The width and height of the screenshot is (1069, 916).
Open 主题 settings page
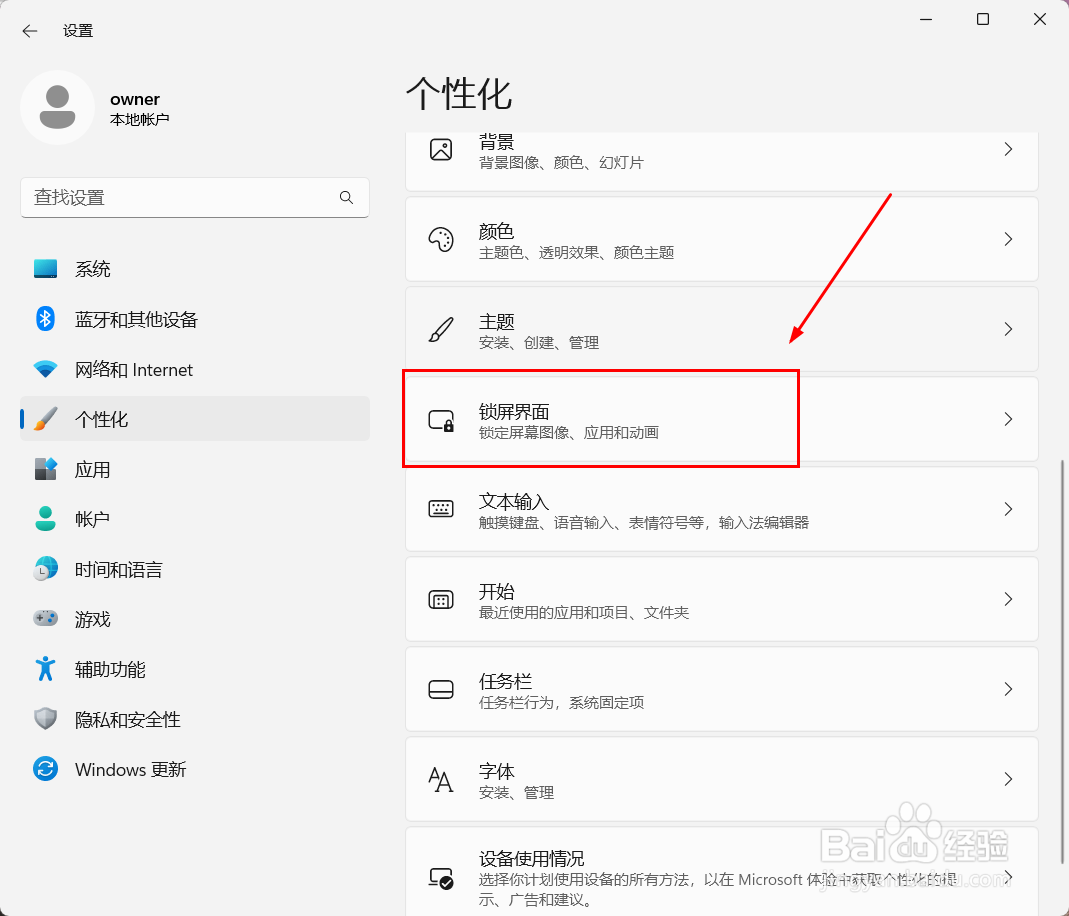tap(720, 329)
